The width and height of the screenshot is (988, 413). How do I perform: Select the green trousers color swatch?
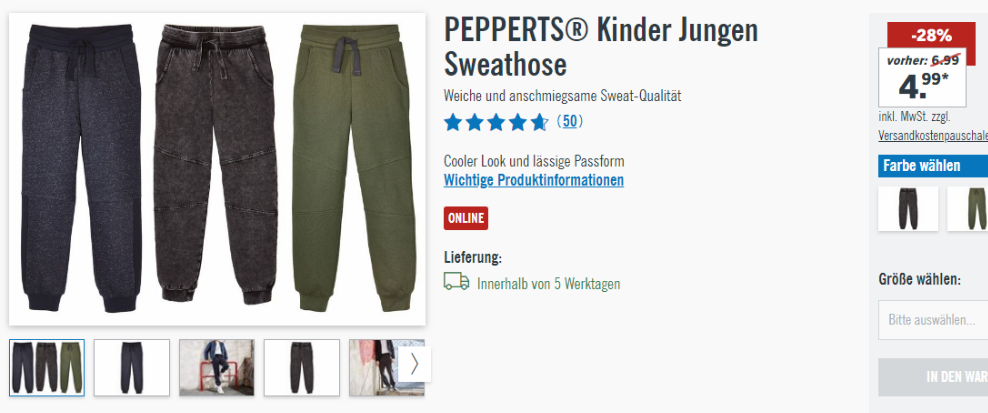point(968,209)
